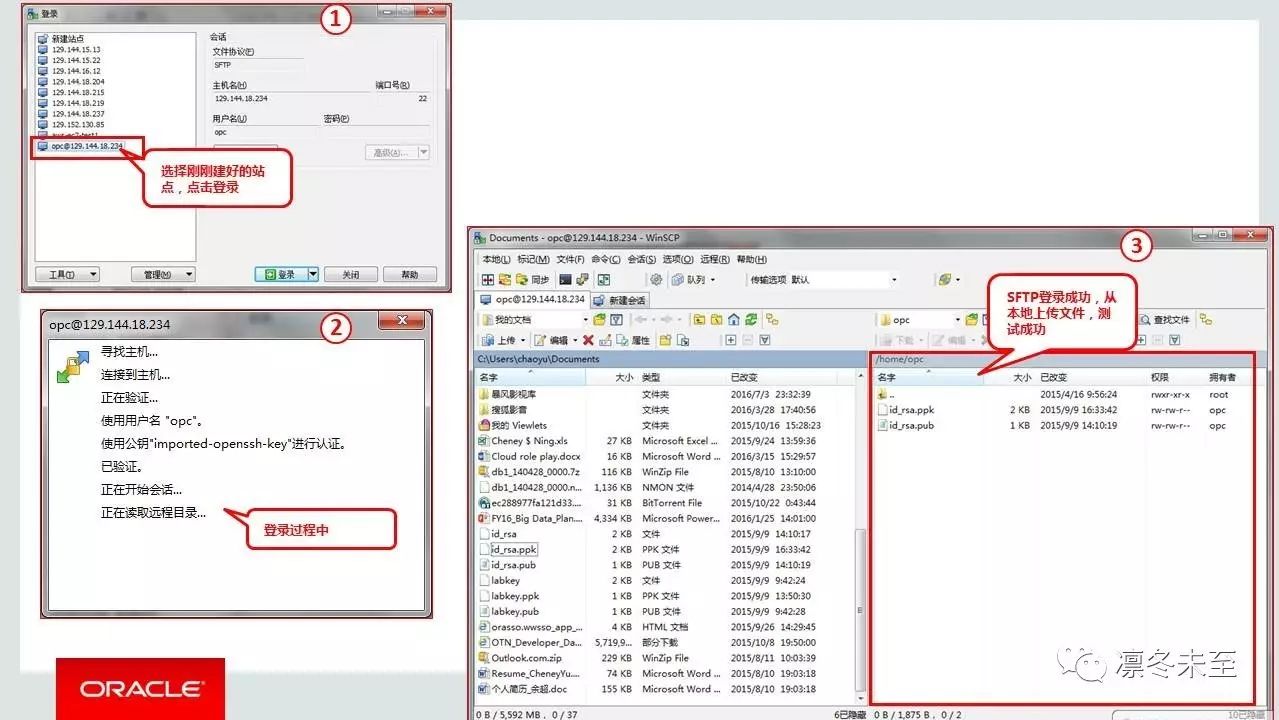Open the 传输选项 默认 transfer settings dropdown
1279x720 pixels.
click(x=894, y=280)
